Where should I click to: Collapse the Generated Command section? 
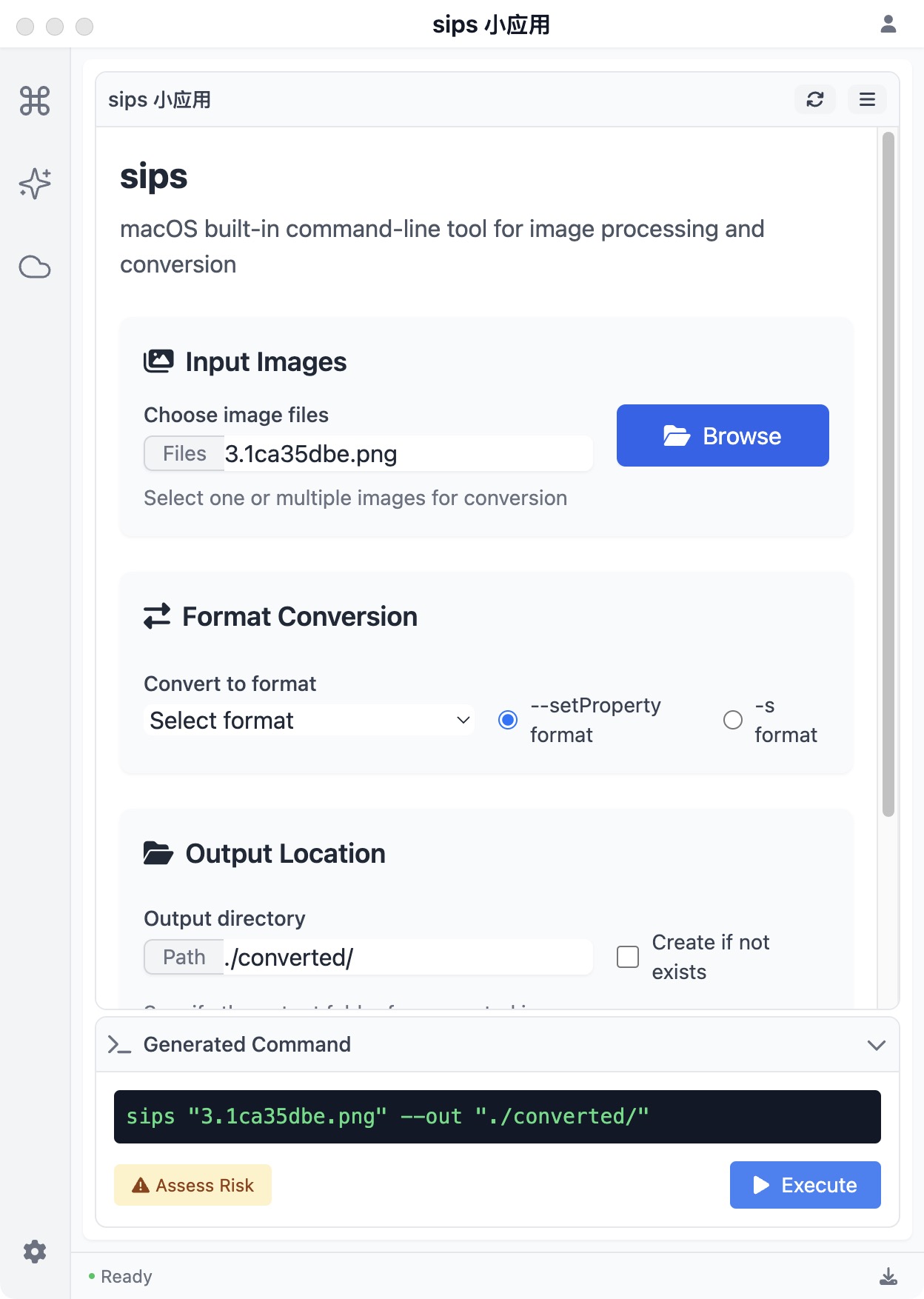(x=877, y=1045)
